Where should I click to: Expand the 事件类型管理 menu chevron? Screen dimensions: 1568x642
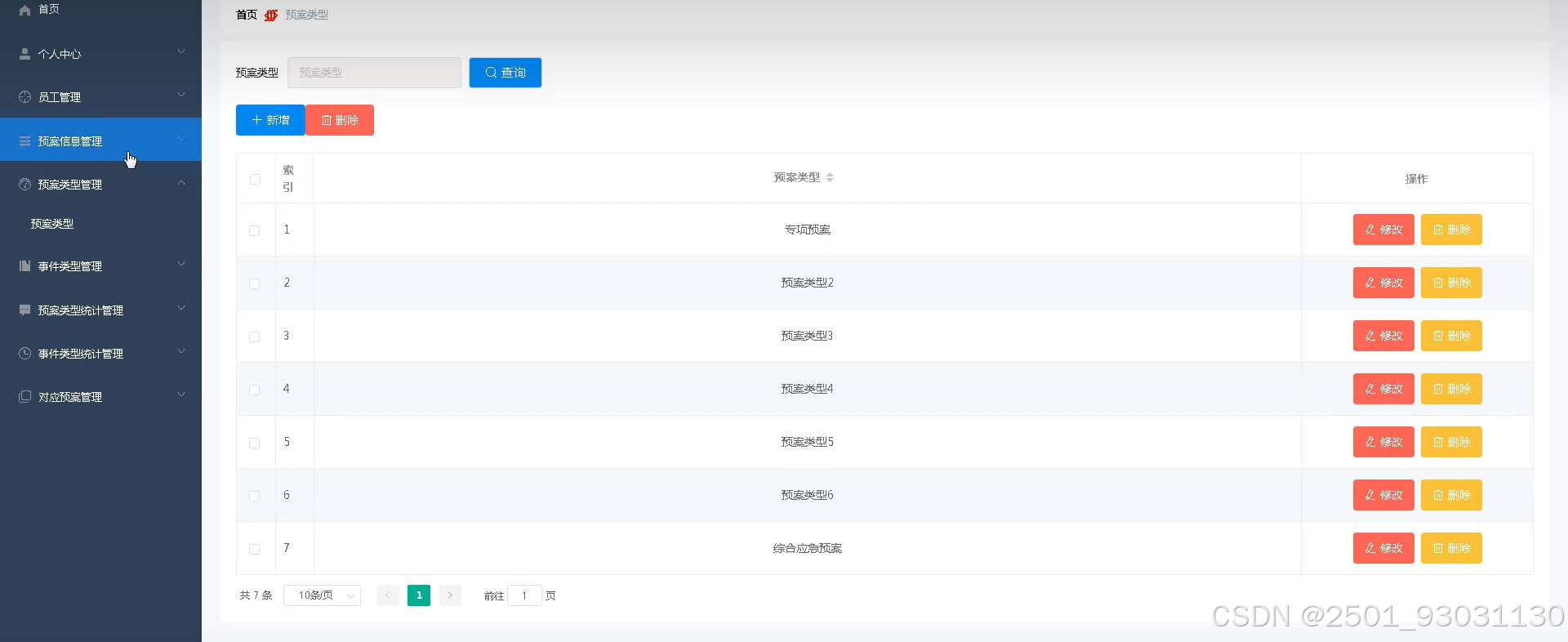(181, 264)
